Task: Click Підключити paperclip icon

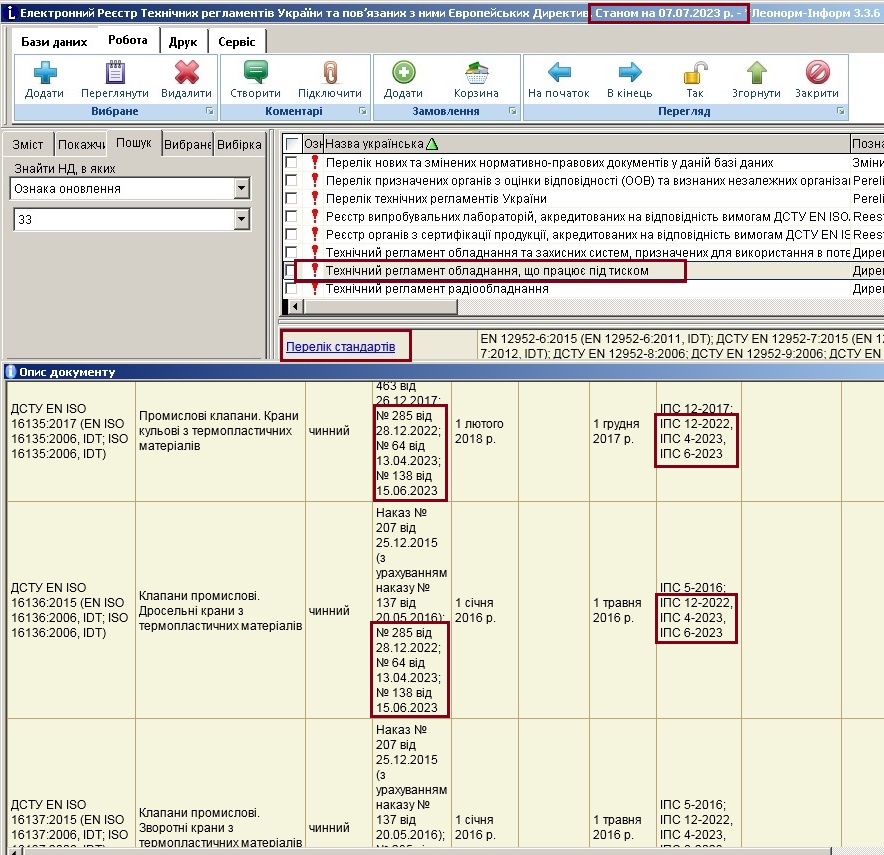Action: coord(330,72)
